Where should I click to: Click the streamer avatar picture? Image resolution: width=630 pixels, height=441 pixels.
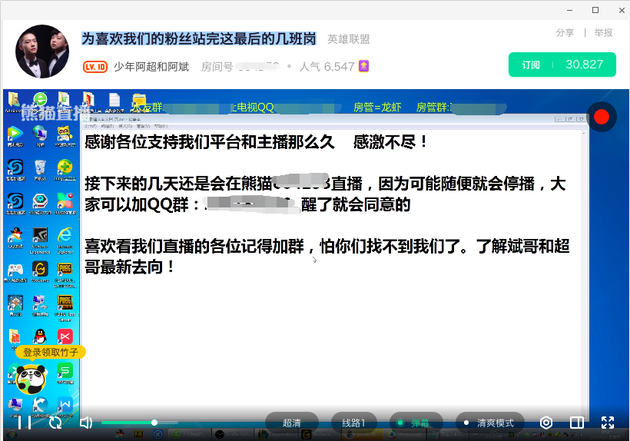click(42, 53)
